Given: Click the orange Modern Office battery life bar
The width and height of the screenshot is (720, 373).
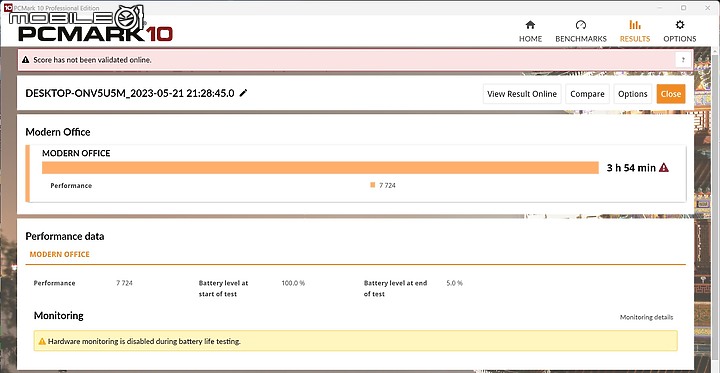Looking at the screenshot, I should (320, 168).
